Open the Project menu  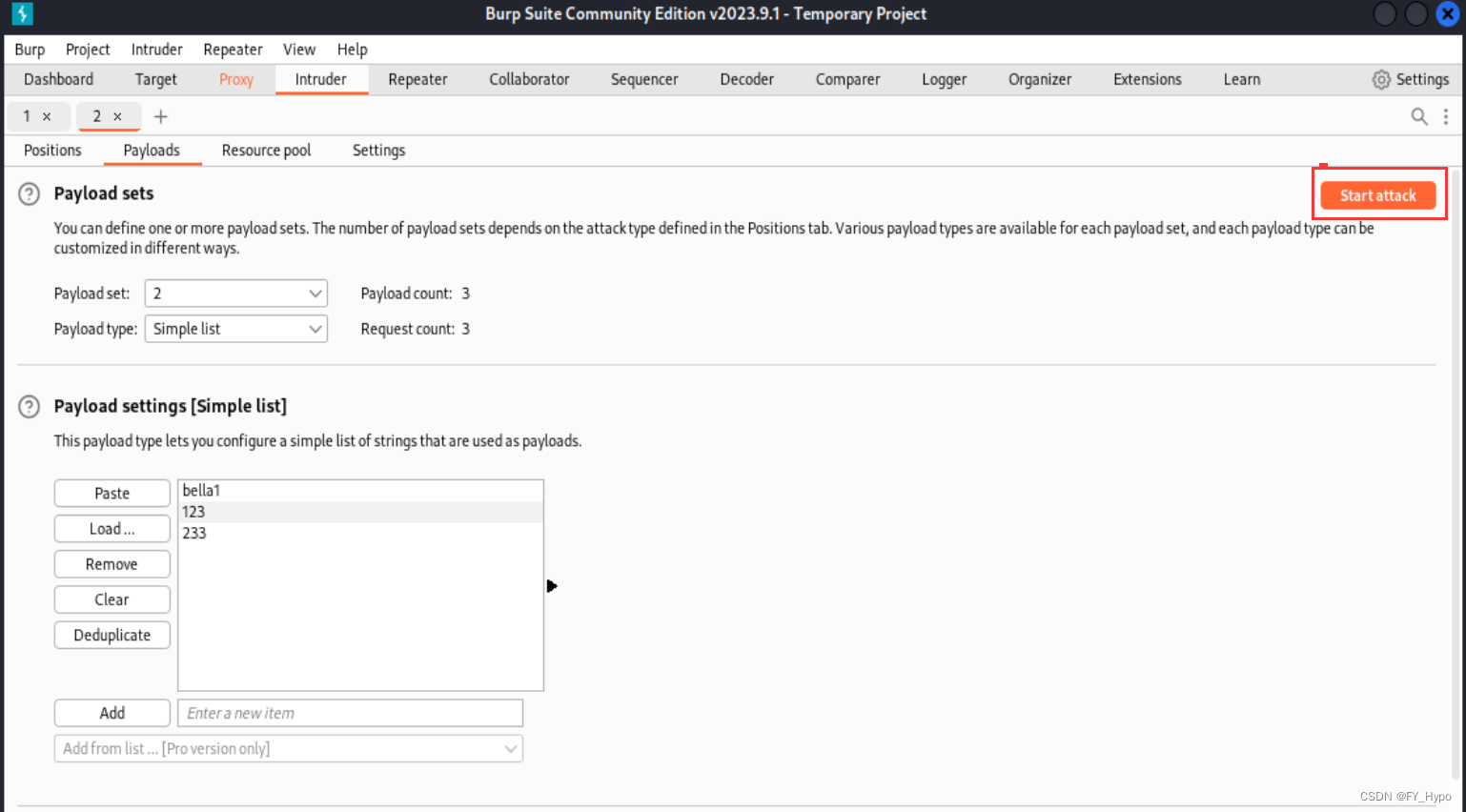(88, 50)
